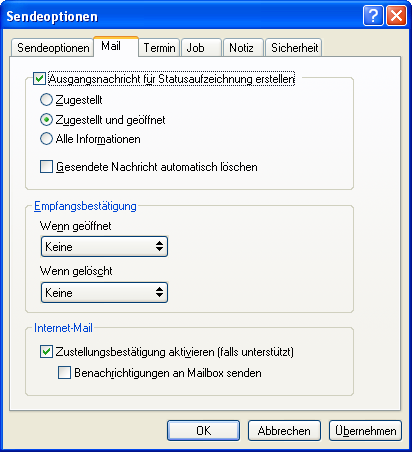Apply changes with Übernehmen button
The height and width of the screenshot is (452, 412).
pyautogui.click(x=365, y=431)
